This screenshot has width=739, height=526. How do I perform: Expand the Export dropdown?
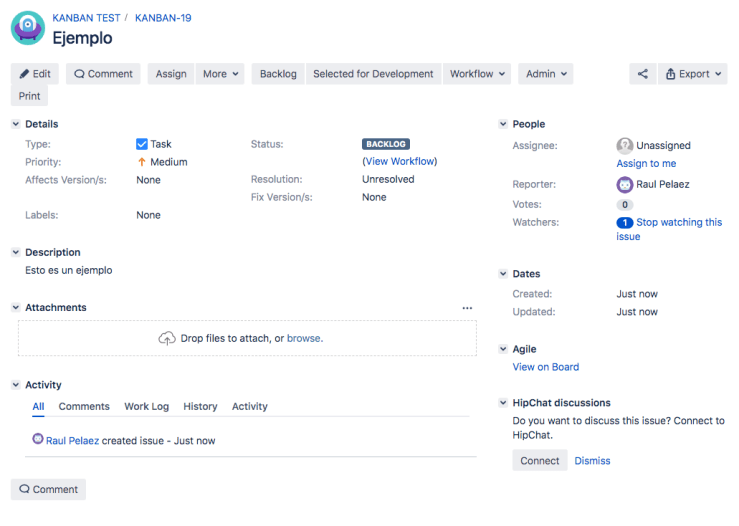(x=693, y=74)
